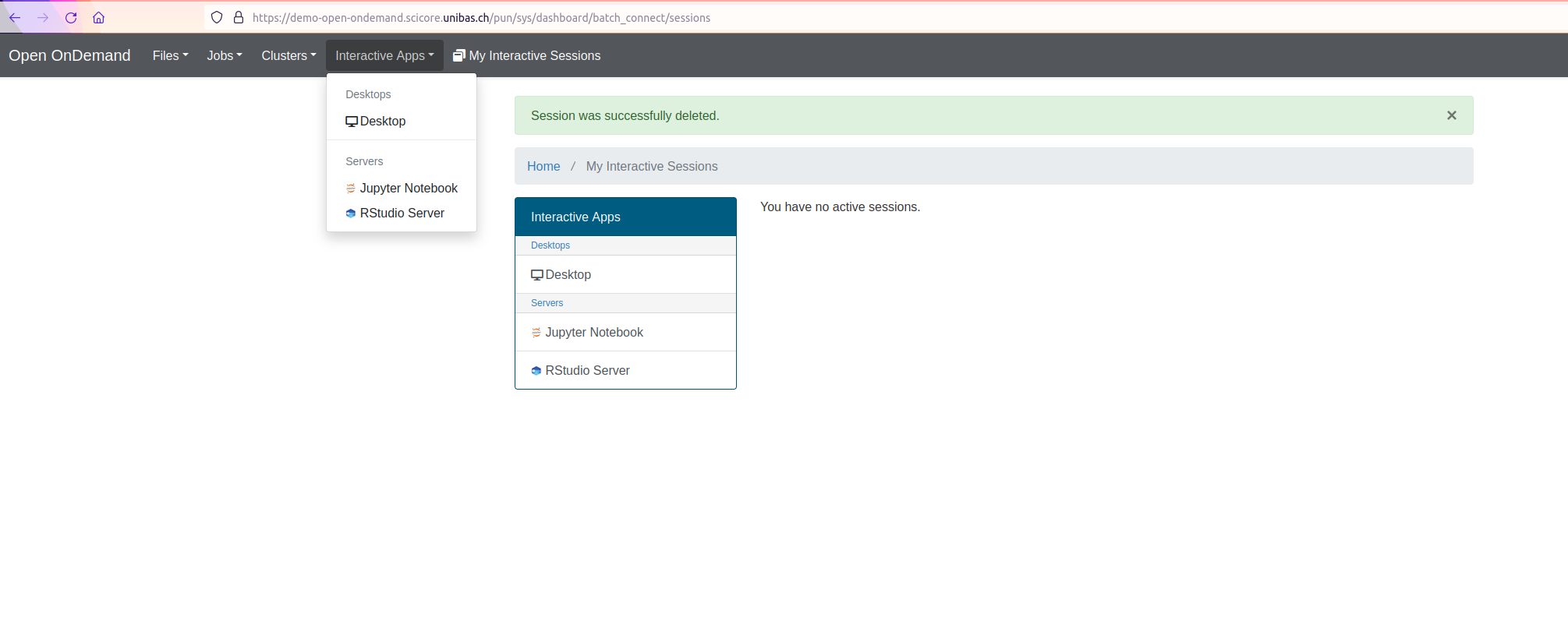
Task: Click the RStudio icon in sidebar panel
Action: point(536,371)
